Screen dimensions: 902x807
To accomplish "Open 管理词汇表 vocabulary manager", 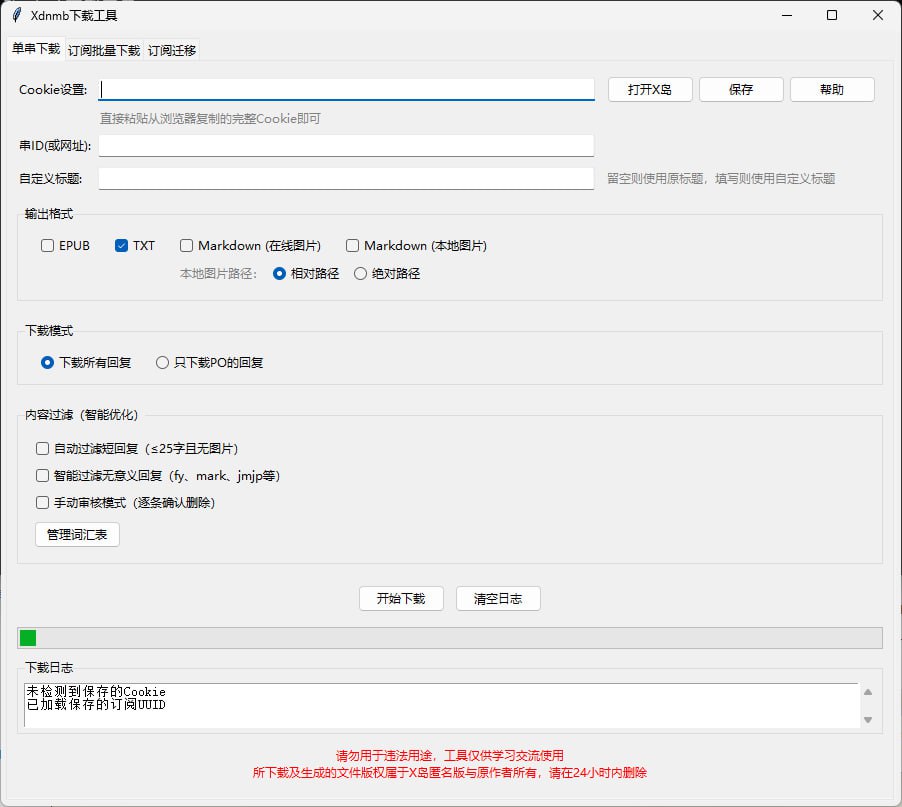I will pos(77,535).
